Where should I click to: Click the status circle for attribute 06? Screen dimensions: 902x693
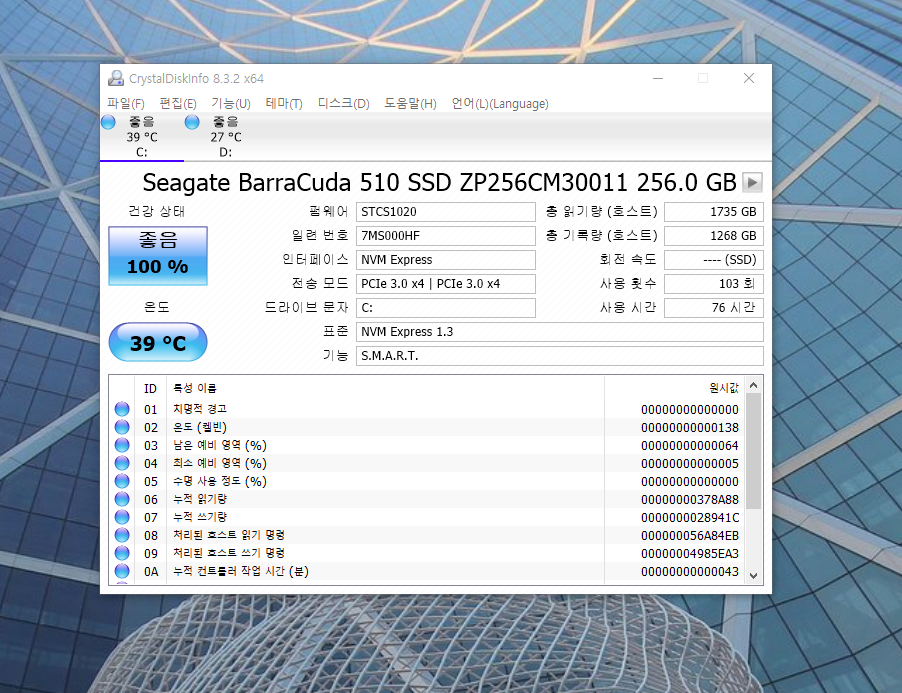pos(122,499)
